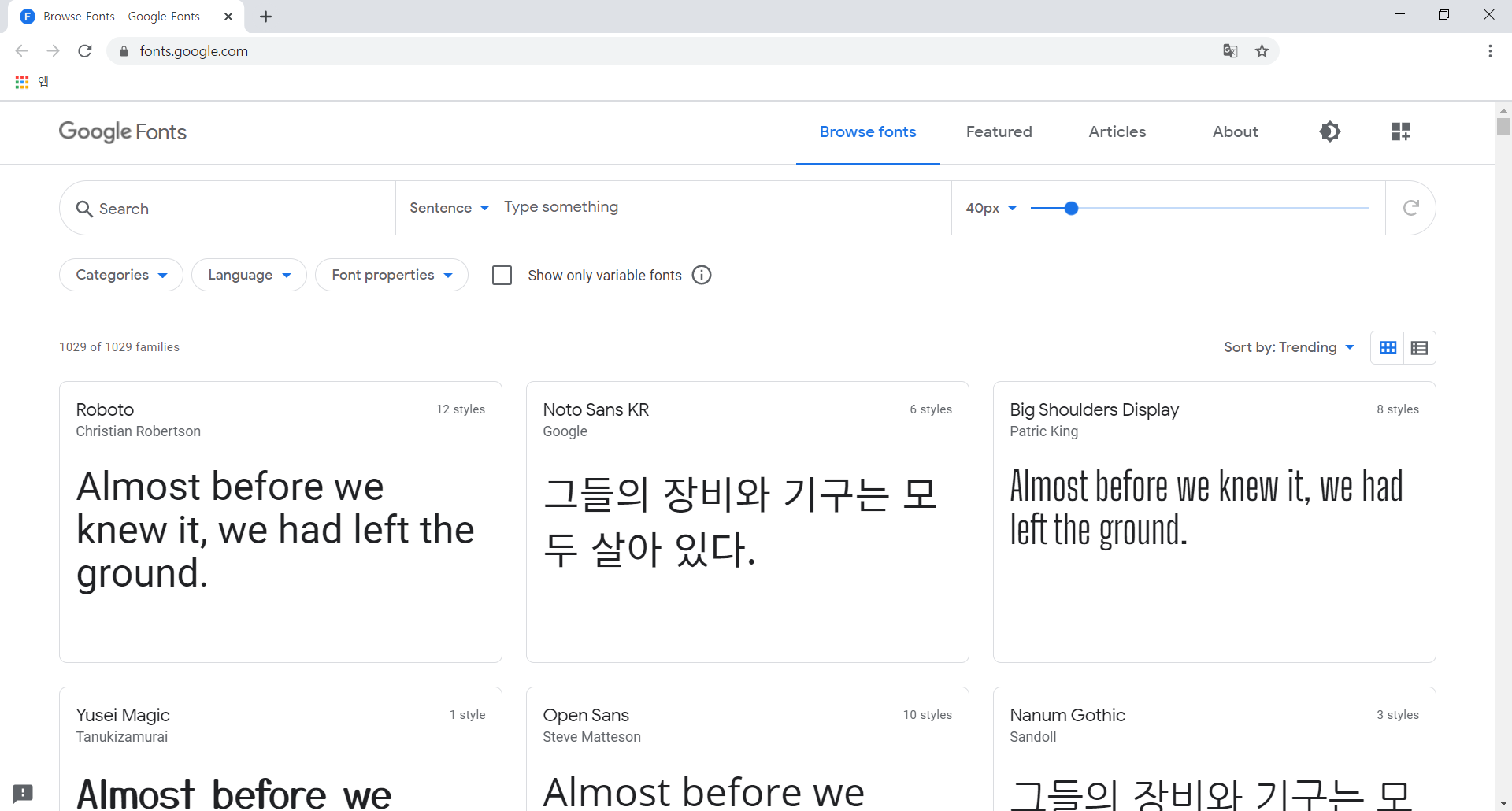Expand the Categories filter
Image resolution: width=1512 pixels, height=811 pixels.
click(121, 275)
